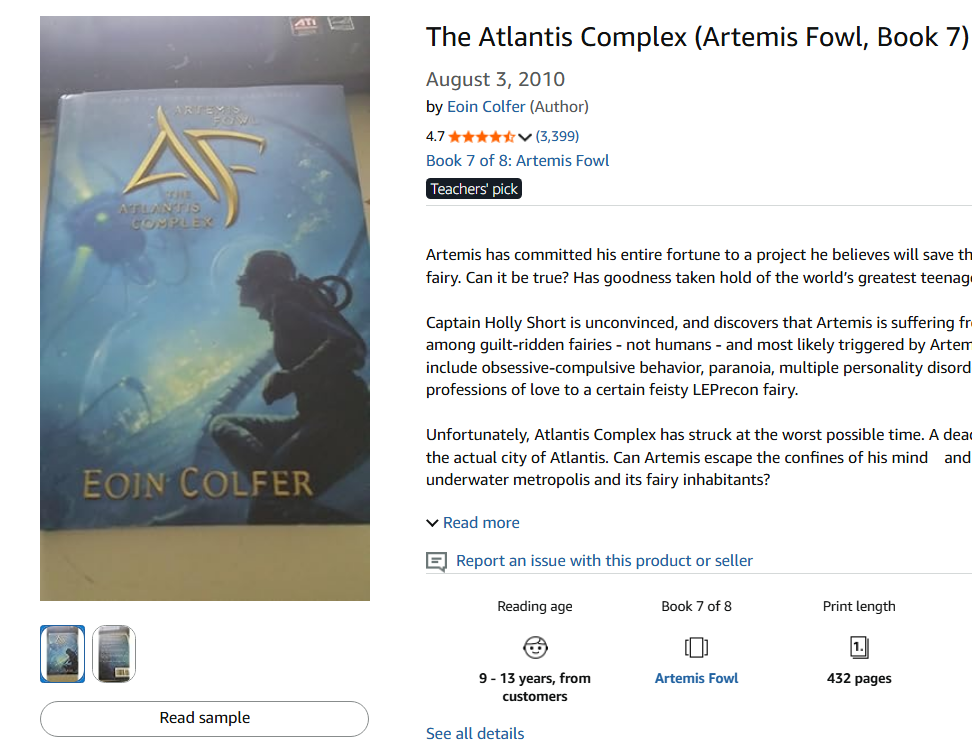The image size is (972, 741).
Task: Click the book series icon
Action: 696,646
